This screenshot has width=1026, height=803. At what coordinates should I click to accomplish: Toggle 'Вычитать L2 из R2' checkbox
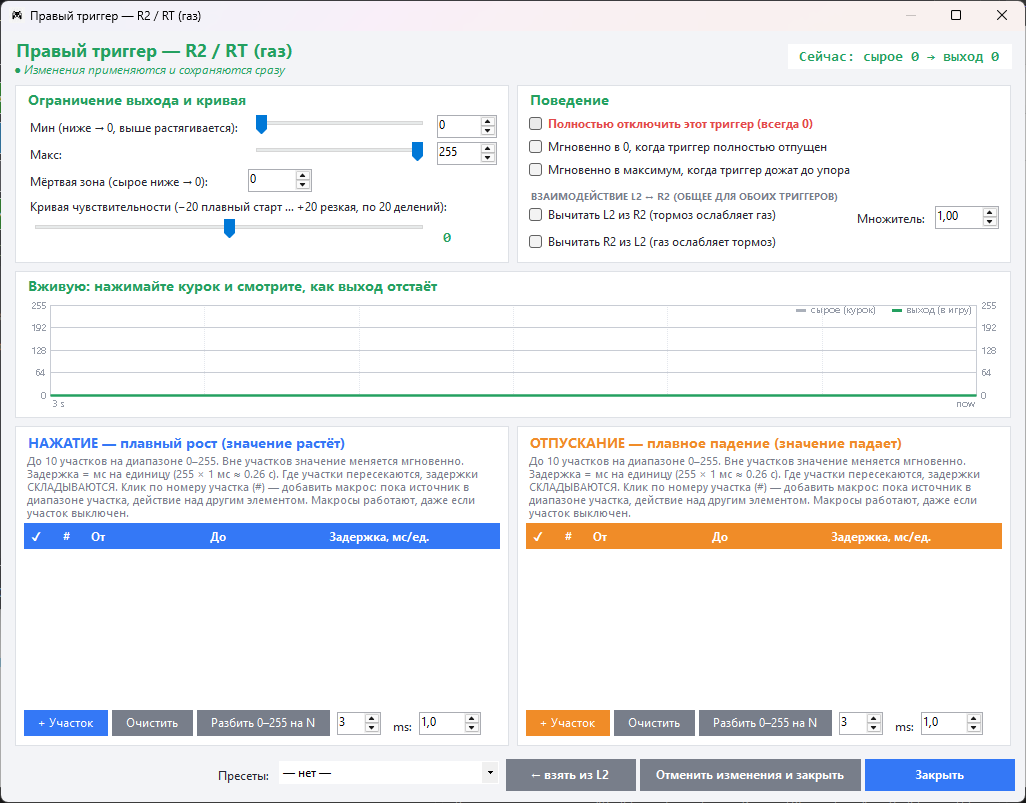tap(535, 215)
